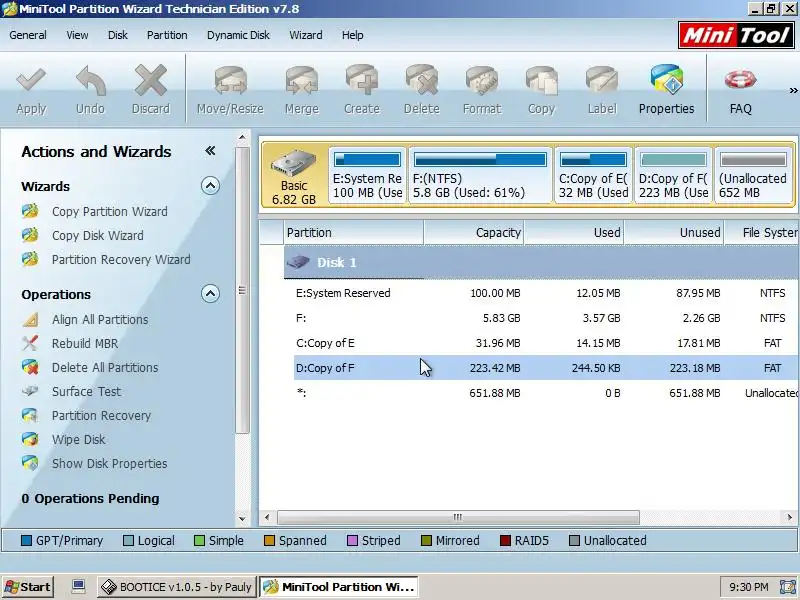Sort by the Used column header
The image size is (800, 600).
pyautogui.click(x=573, y=233)
